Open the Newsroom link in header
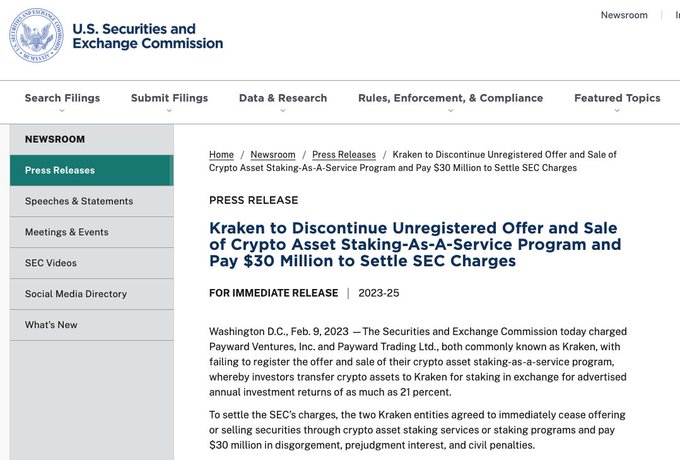 (x=624, y=15)
